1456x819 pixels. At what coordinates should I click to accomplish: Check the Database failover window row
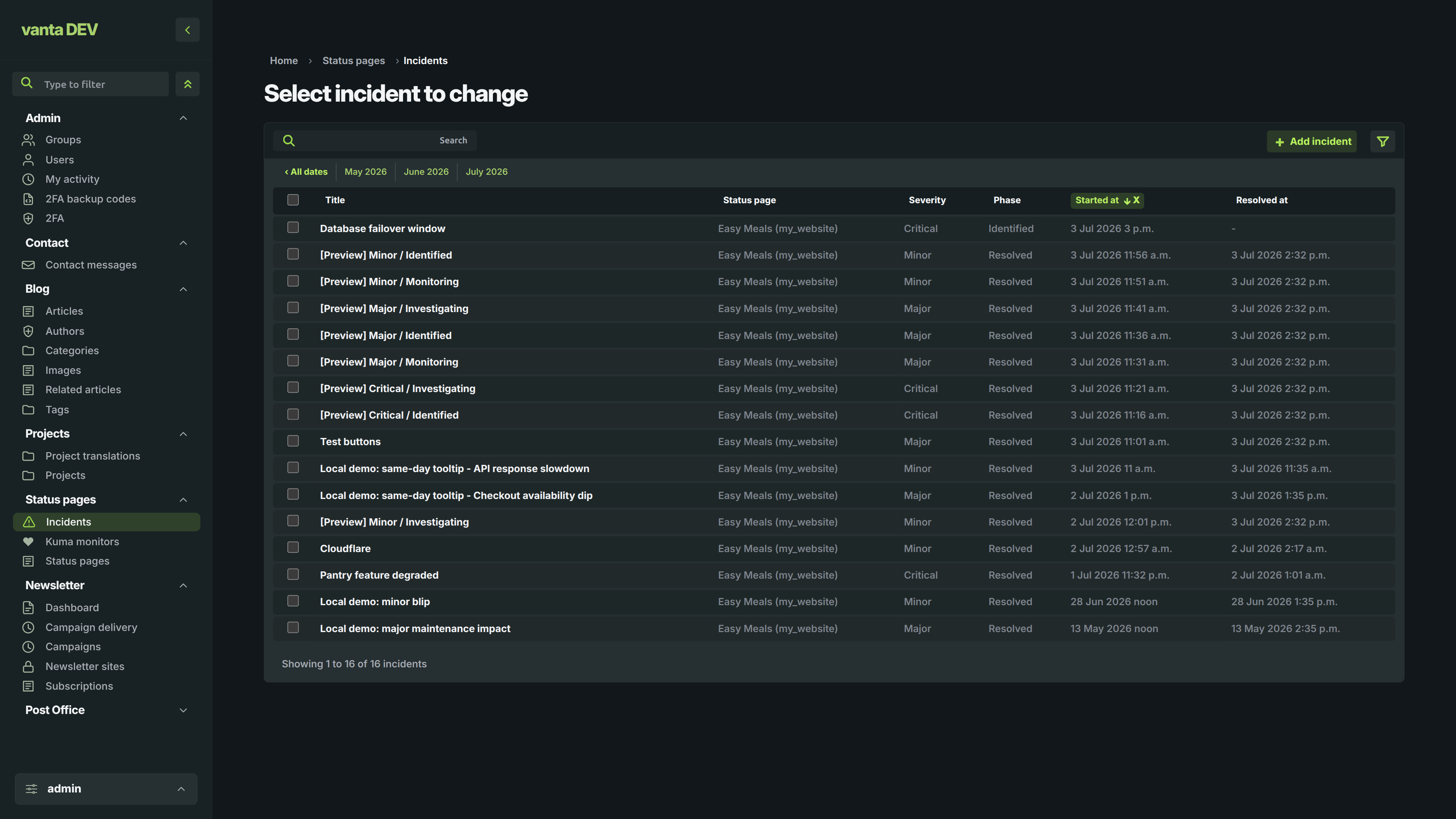point(293,227)
